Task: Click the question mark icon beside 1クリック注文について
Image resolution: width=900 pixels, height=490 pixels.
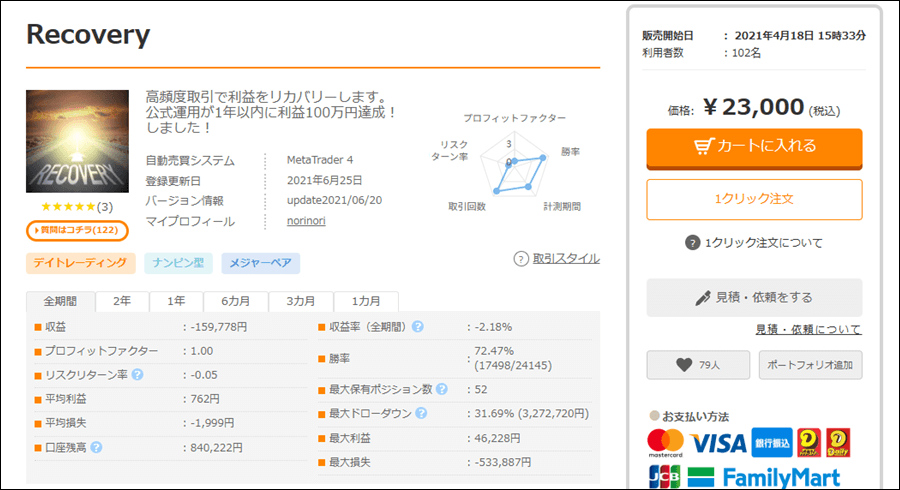Action: (x=692, y=243)
